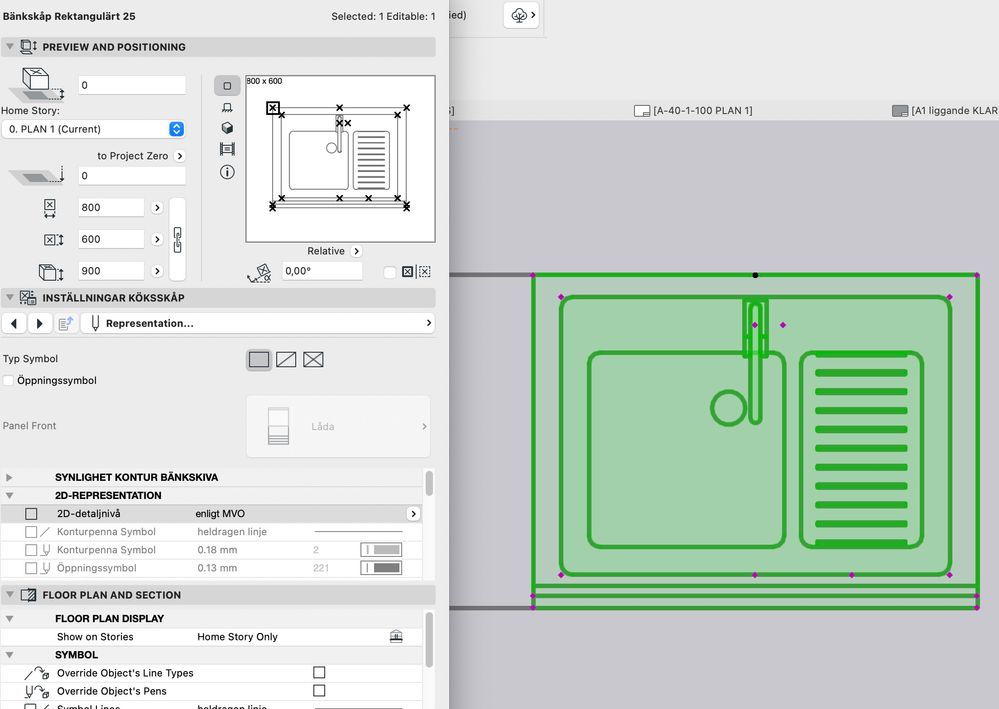Image resolution: width=999 pixels, height=709 pixels.
Task: Check Override Object's Line Types
Action: click(319, 673)
